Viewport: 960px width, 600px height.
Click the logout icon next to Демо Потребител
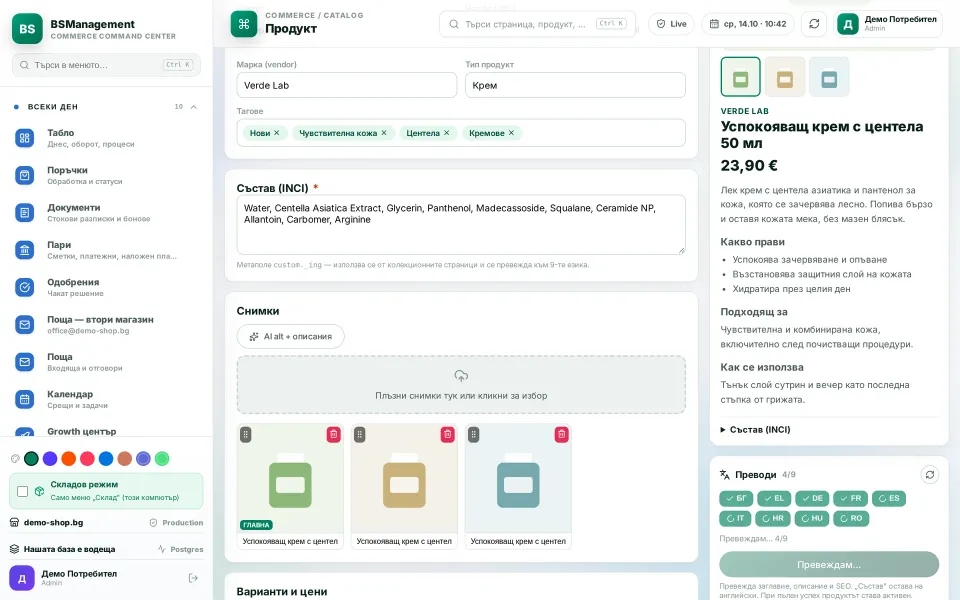(193, 578)
